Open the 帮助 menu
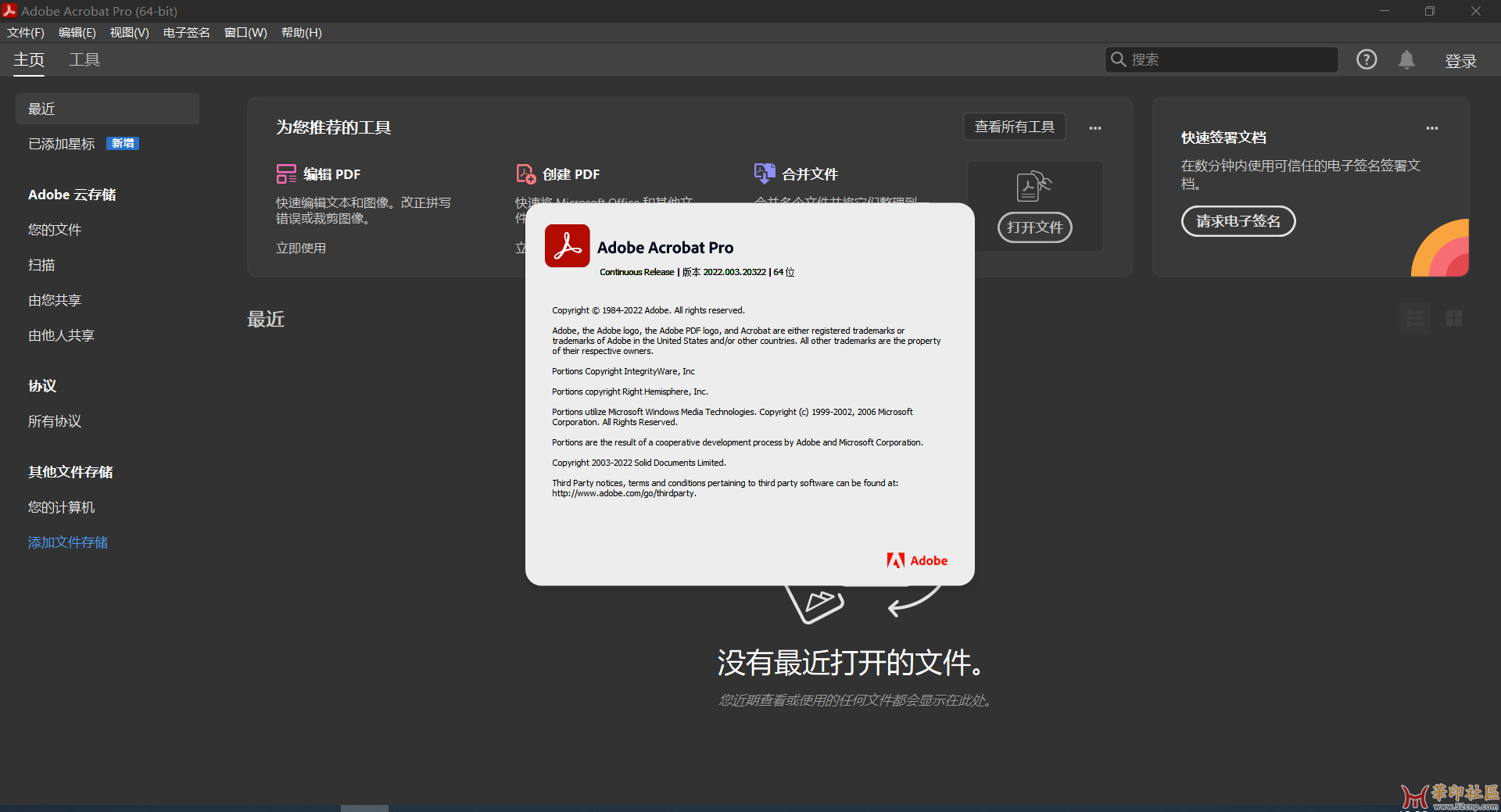 click(x=301, y=33)
